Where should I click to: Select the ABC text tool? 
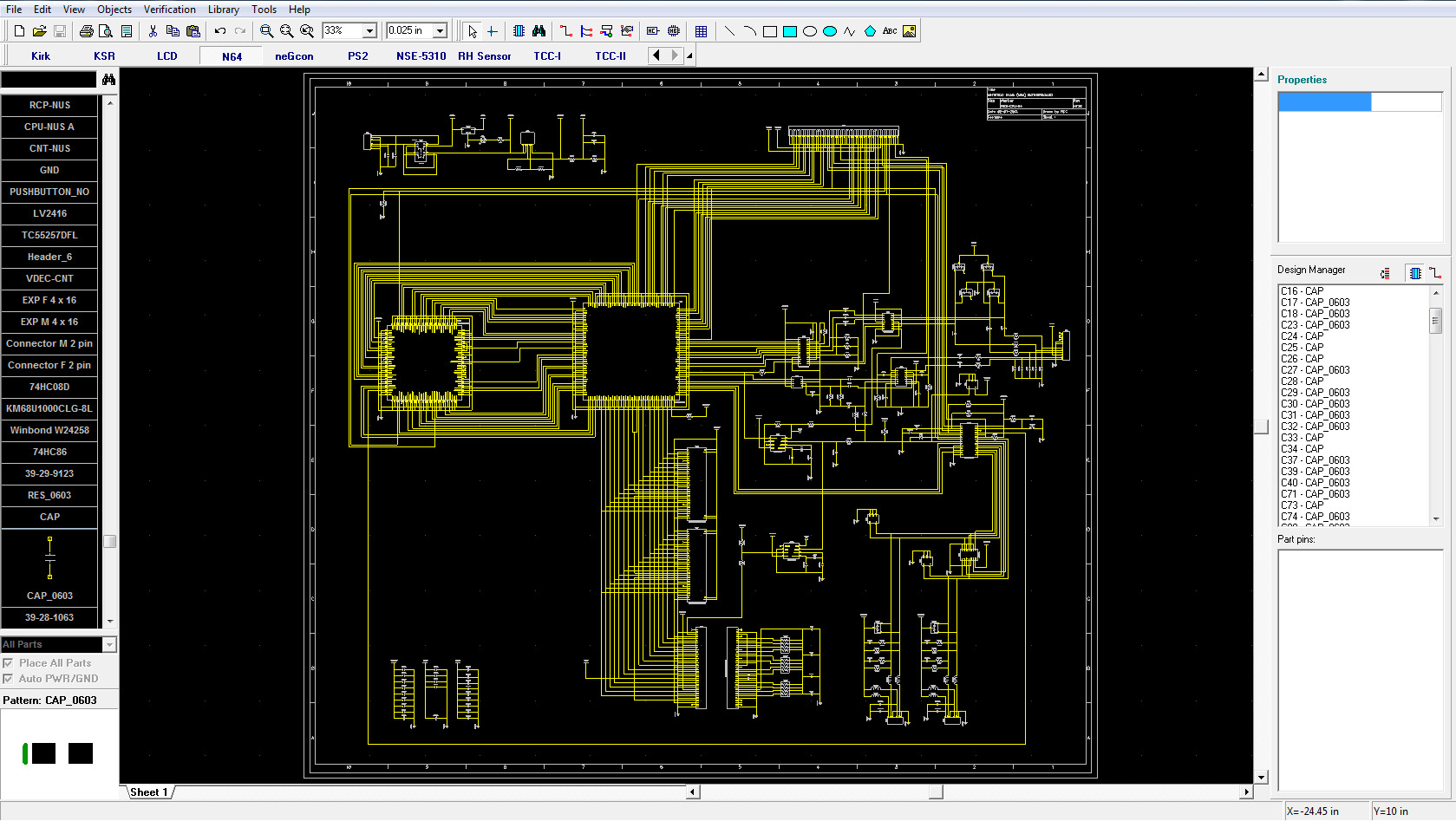coord(890,31)
